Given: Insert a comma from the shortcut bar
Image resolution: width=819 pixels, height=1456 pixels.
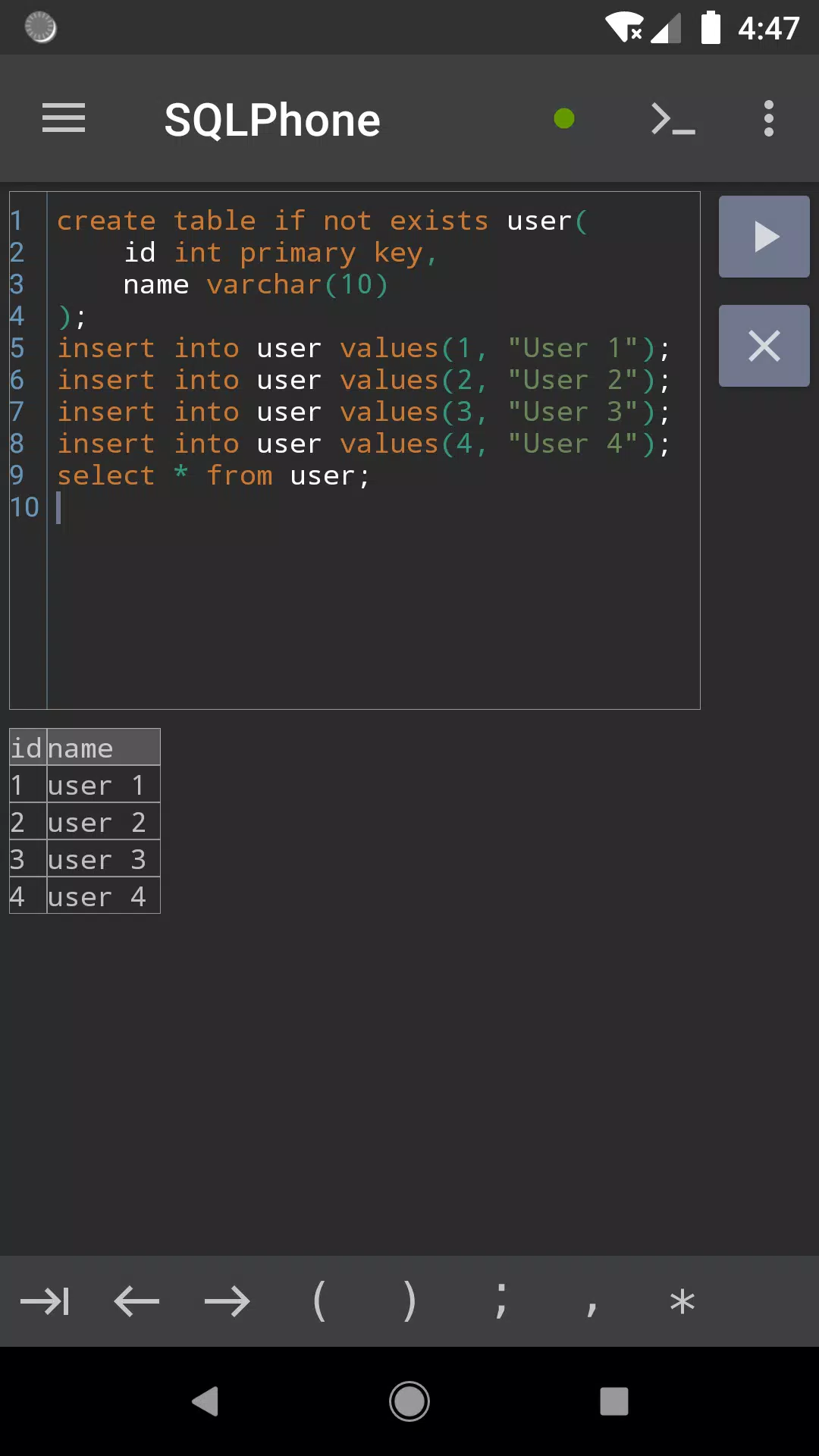Looking at the screenshot, I should [x=591, y=1307].
